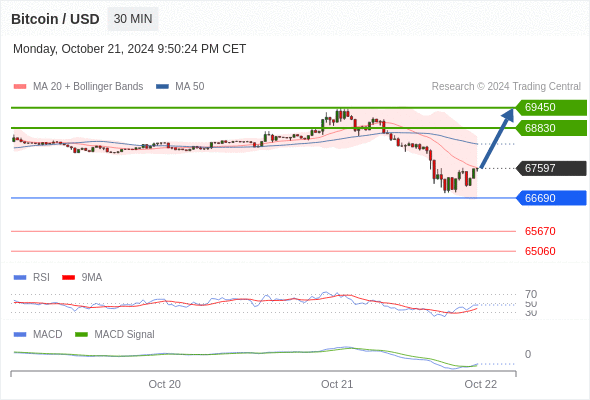590x400 pixels.
Task: Click the 9MA legend label
Action: coord(92,278)
